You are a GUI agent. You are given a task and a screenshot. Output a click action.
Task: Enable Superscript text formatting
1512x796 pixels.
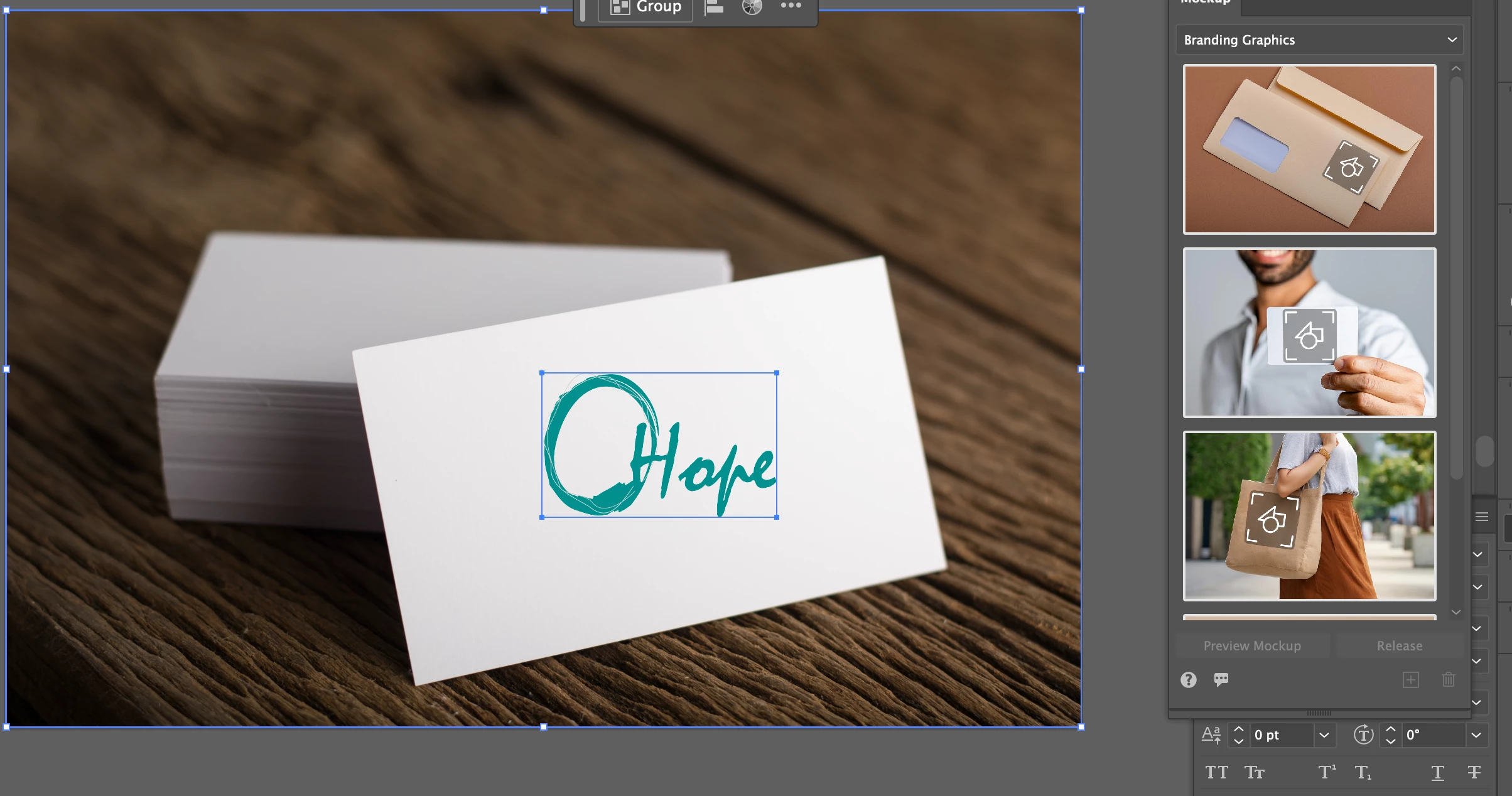point(1327,773)
